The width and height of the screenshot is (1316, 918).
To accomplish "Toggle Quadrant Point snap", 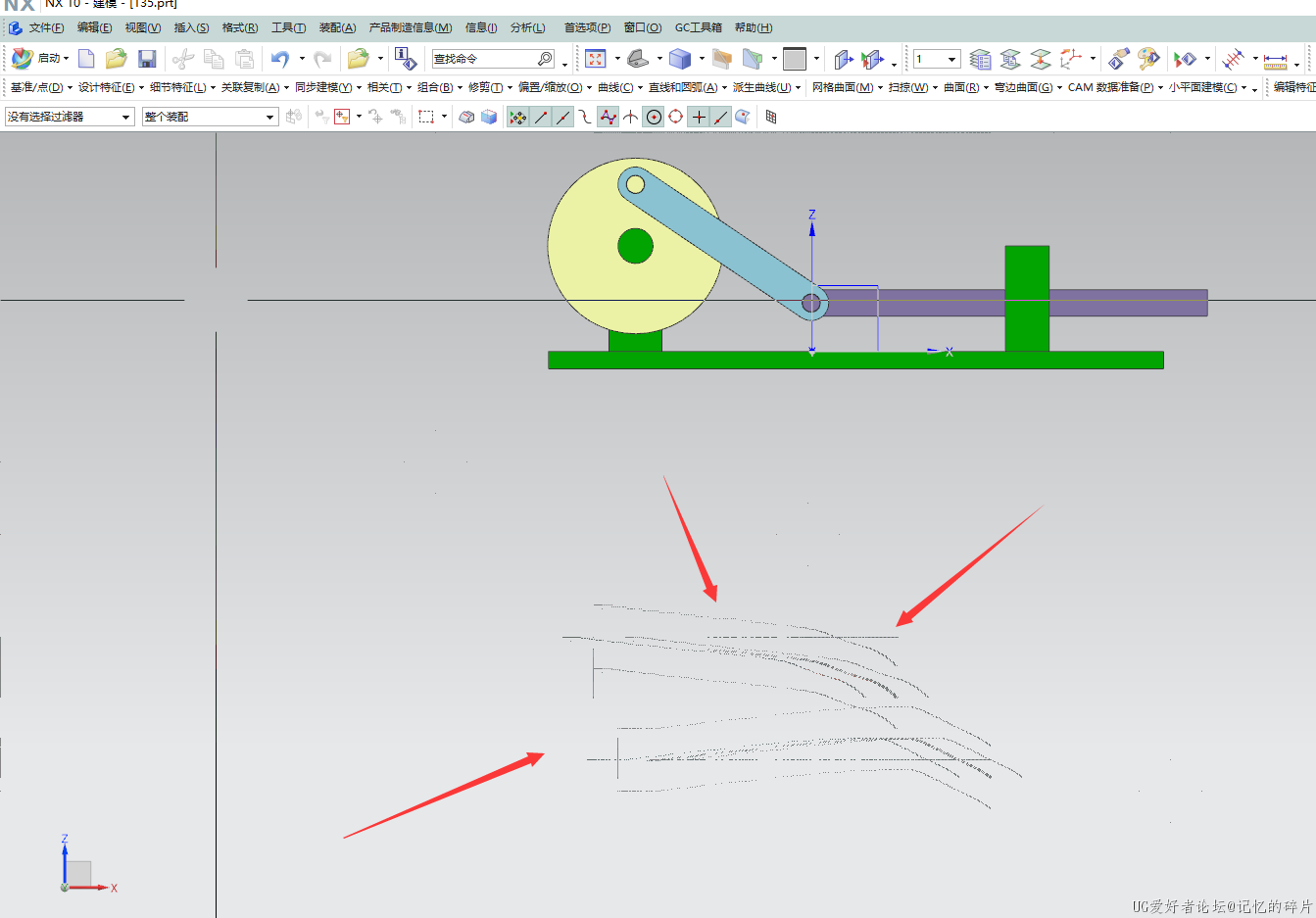I will pyautogui.click(x=676, y=118).
